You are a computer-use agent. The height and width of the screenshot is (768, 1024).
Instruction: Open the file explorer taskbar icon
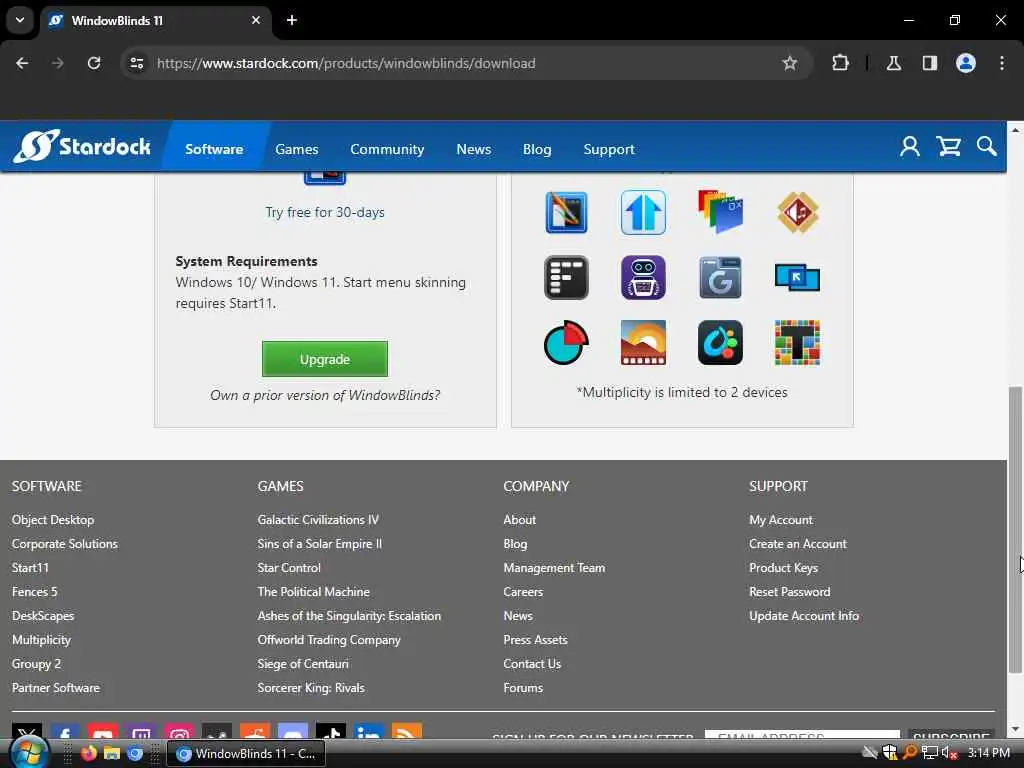112,753
